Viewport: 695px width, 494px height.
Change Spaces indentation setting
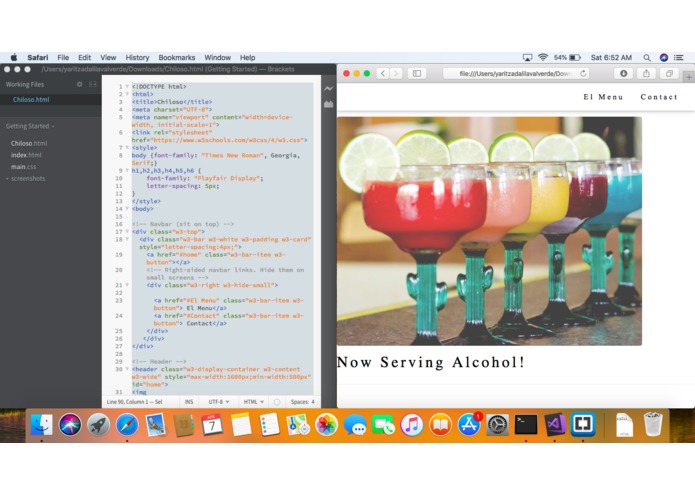(x=302, y=402)
